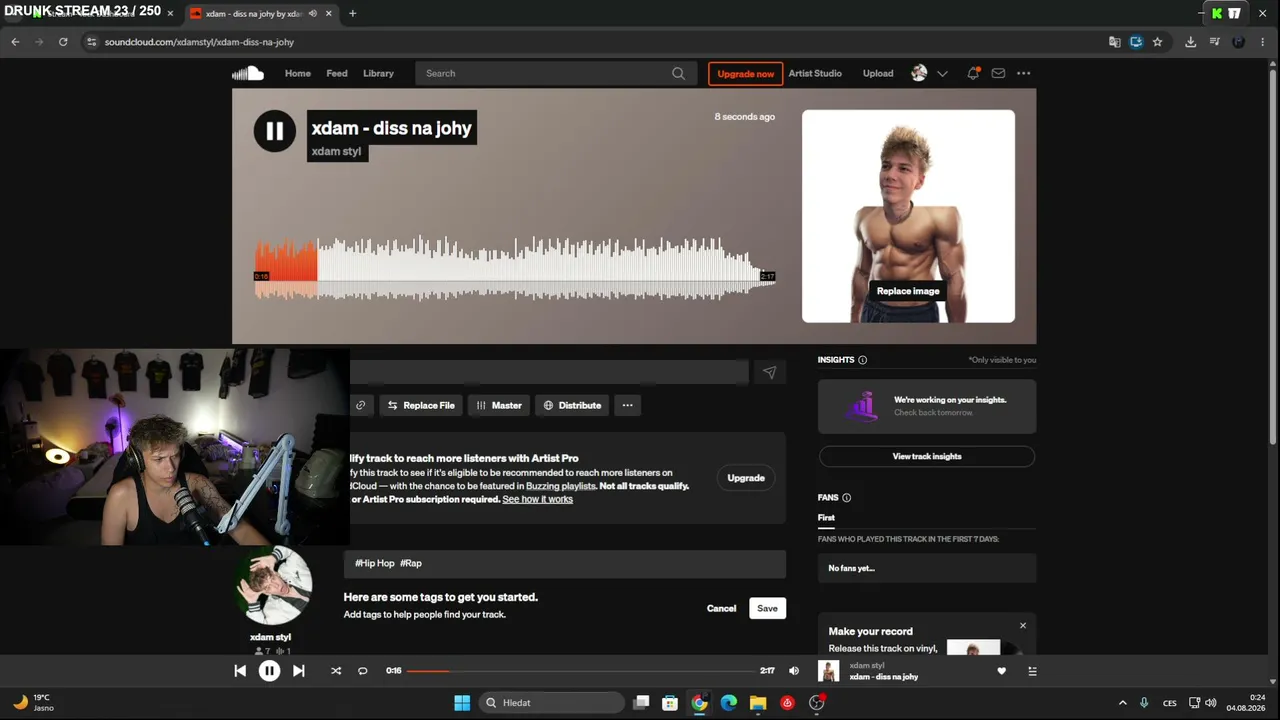Click the SoundCloud logo
The height and width of the screenshot is (720, 1280).
[x=247, y=73]
